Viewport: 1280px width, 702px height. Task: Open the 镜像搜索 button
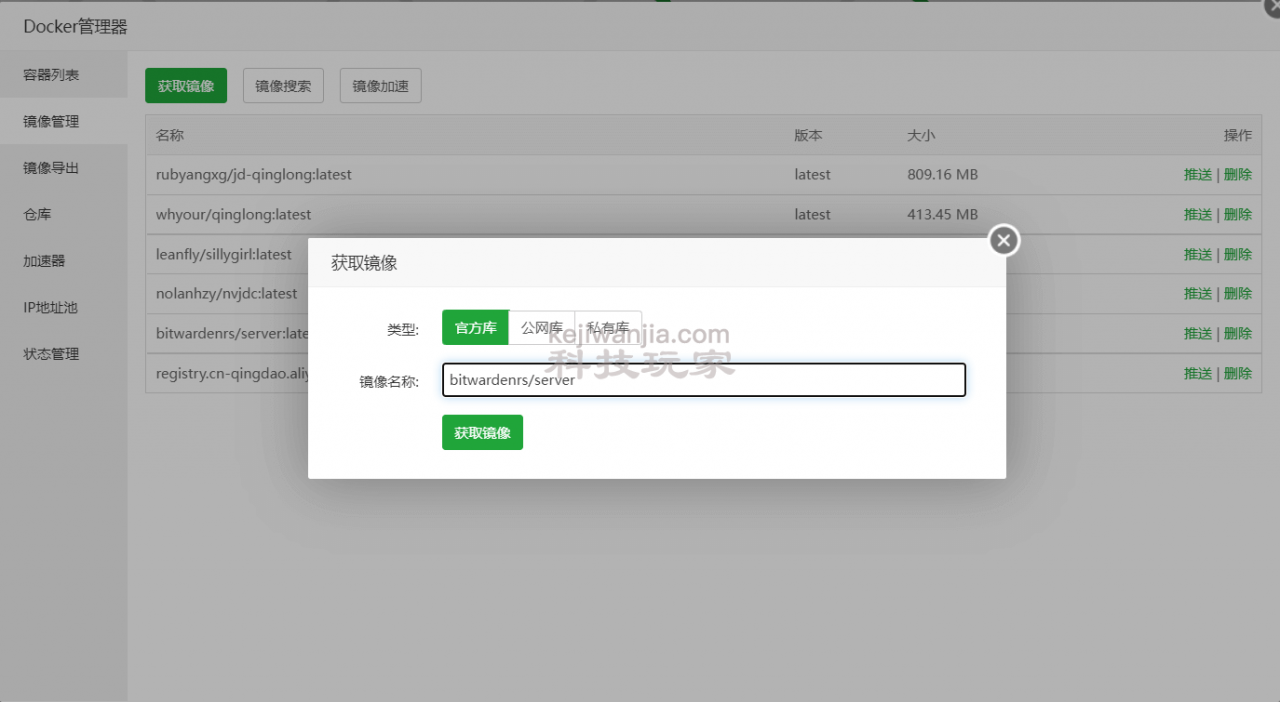(283, 86)
